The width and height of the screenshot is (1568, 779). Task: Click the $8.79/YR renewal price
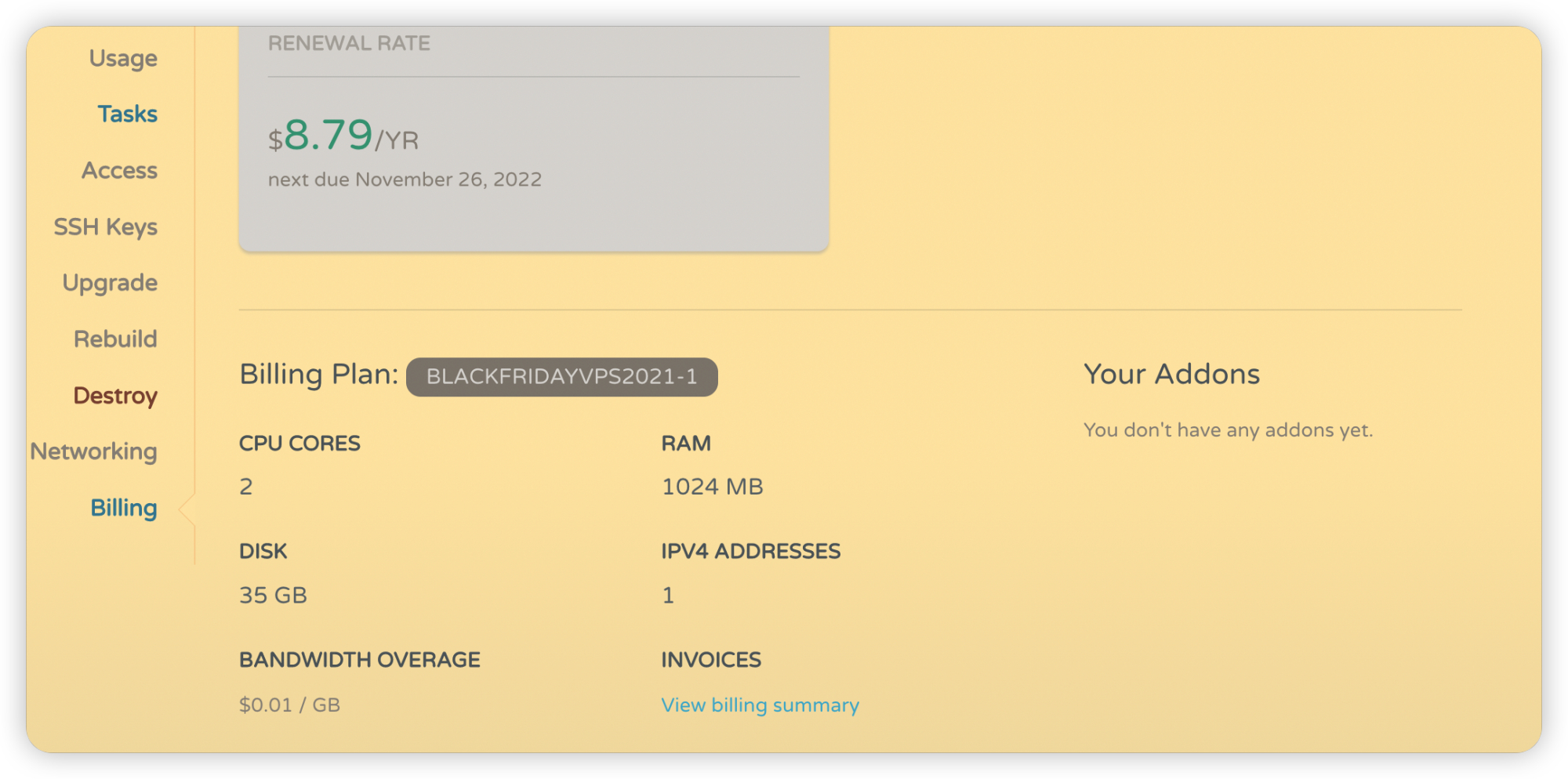pos(343,136)
